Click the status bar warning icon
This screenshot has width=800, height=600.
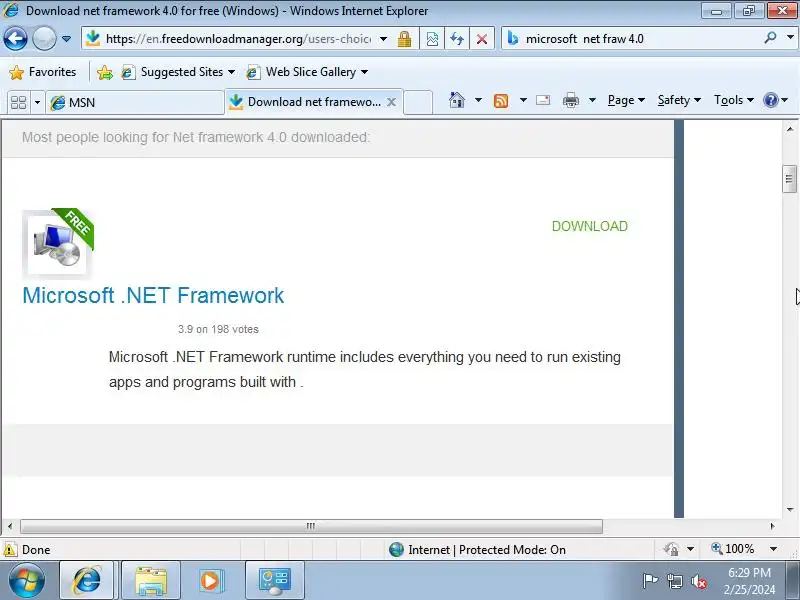point(10,549)
